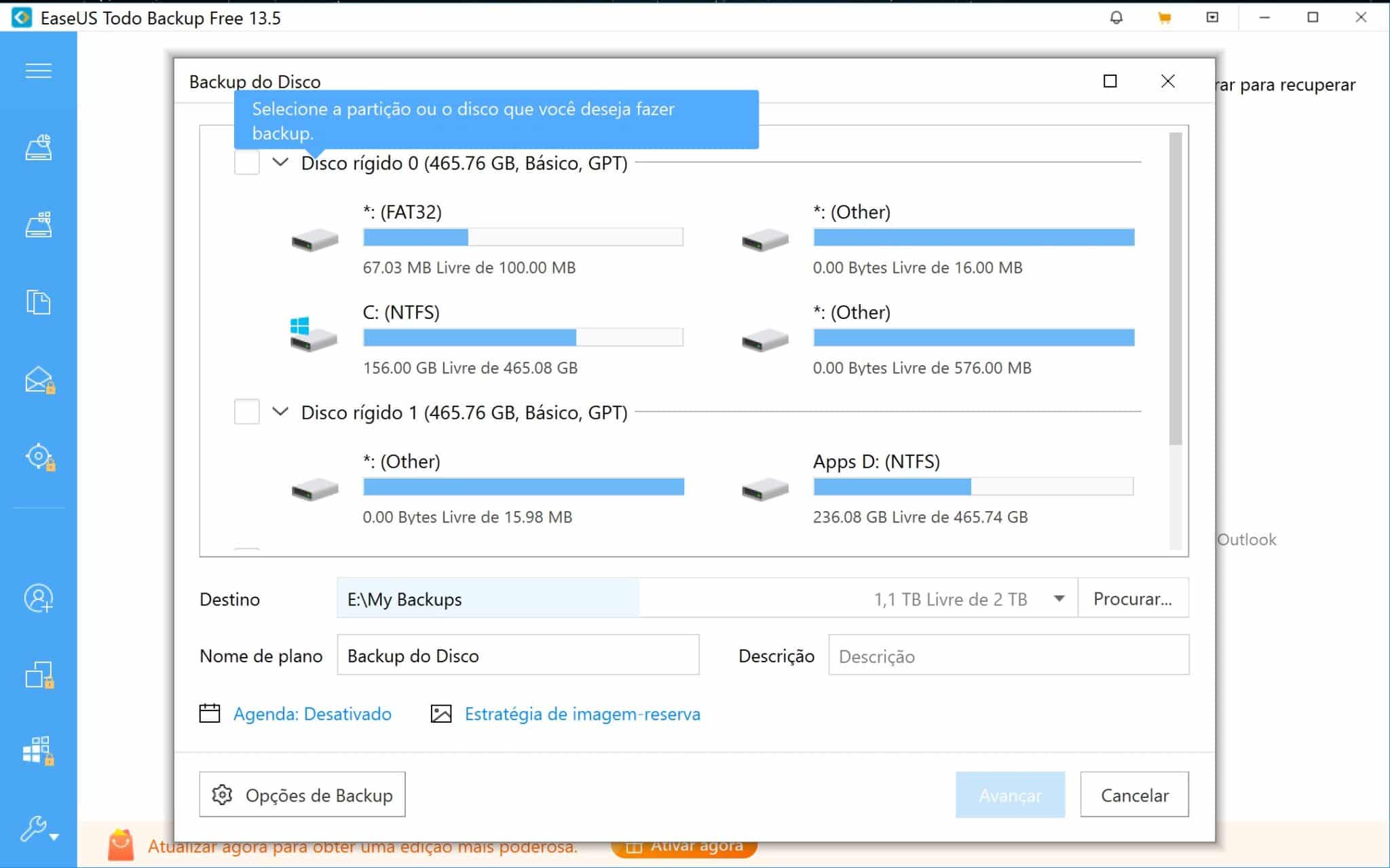Viewport: 1390px width, 868px height.
Task: Open the wrench tools icon
Action: [34, 828]
